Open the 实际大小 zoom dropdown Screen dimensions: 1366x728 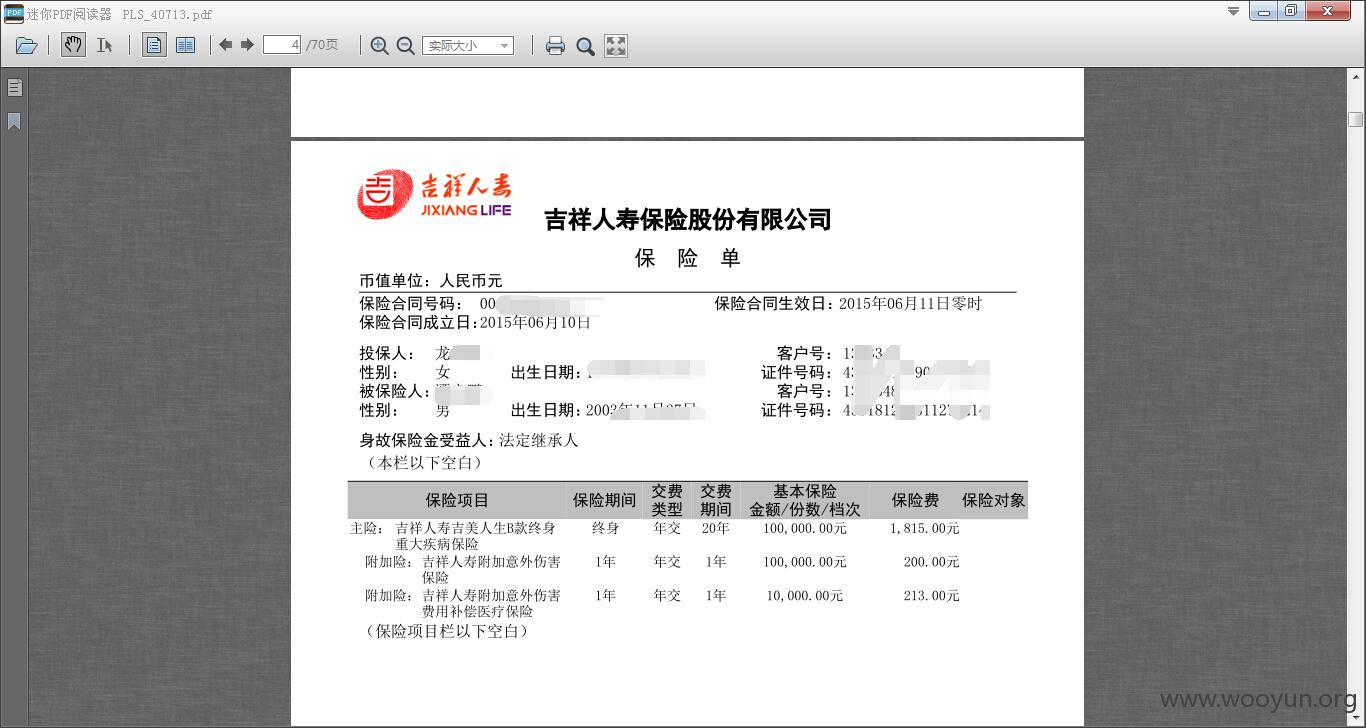coord(468,45)
